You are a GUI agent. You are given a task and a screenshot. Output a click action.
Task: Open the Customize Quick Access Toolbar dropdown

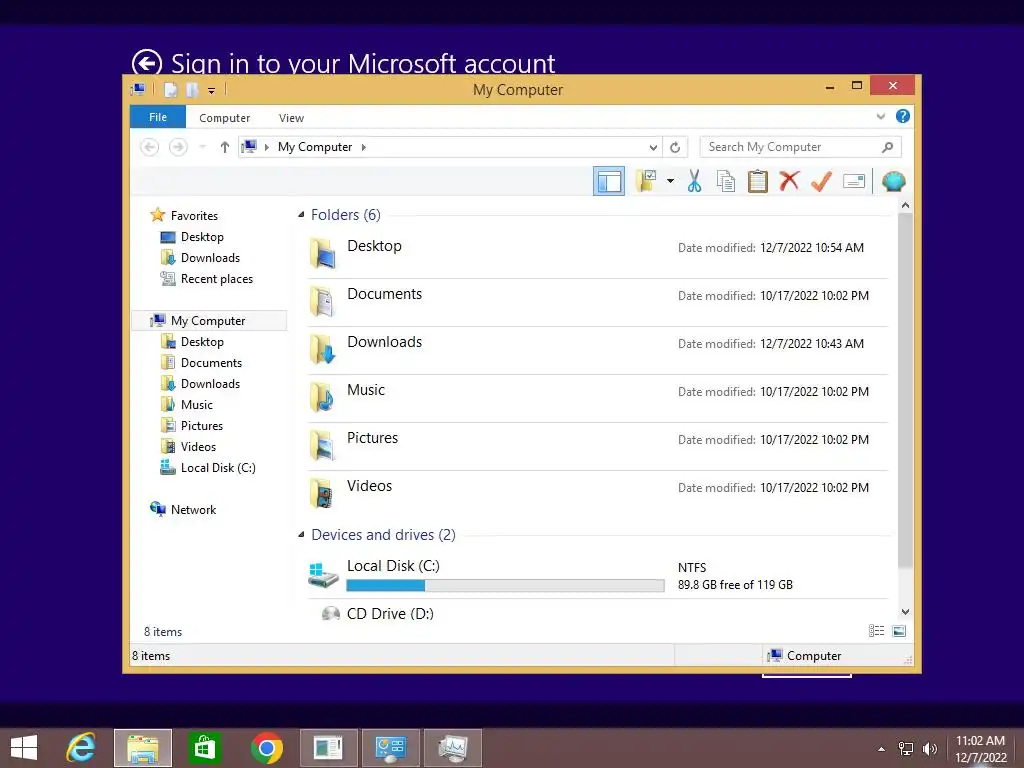coord(211,91)
